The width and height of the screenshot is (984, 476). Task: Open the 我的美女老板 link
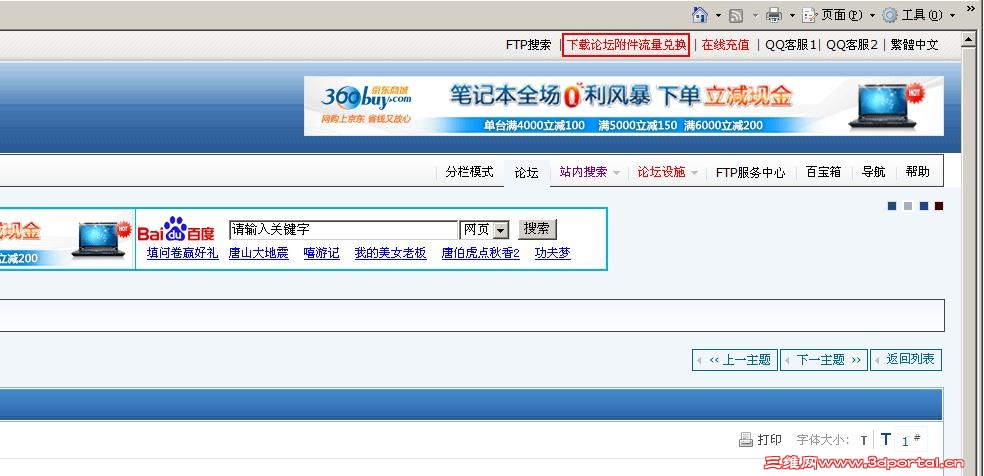click(x=390, y=253)
